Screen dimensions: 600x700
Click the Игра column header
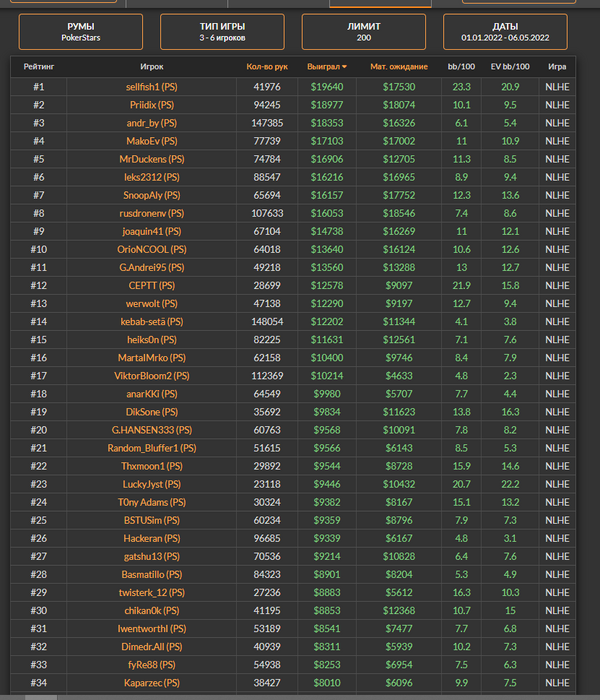tap(557, 67)
